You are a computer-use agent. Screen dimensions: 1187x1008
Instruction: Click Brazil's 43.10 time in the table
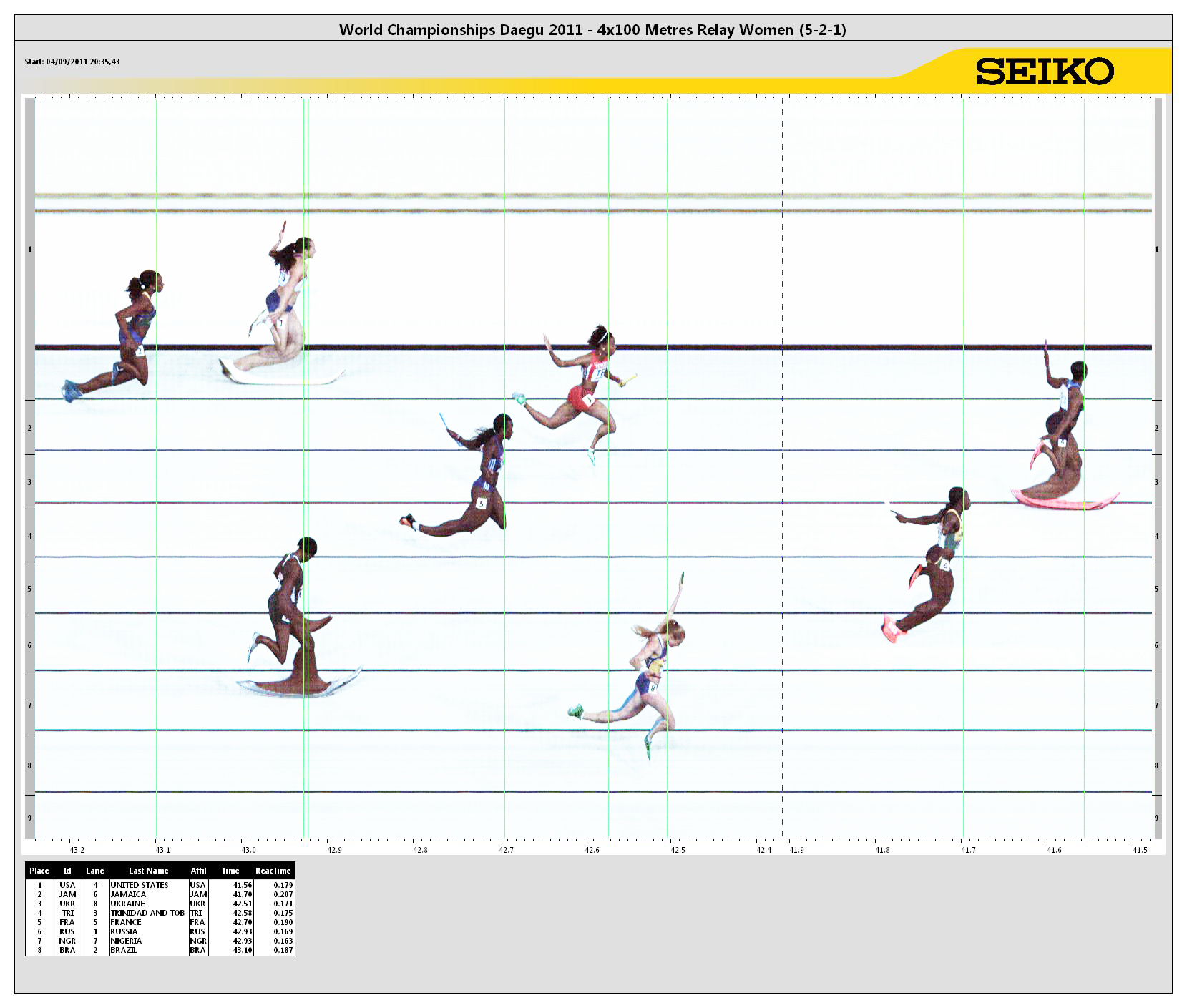point(242,950)
